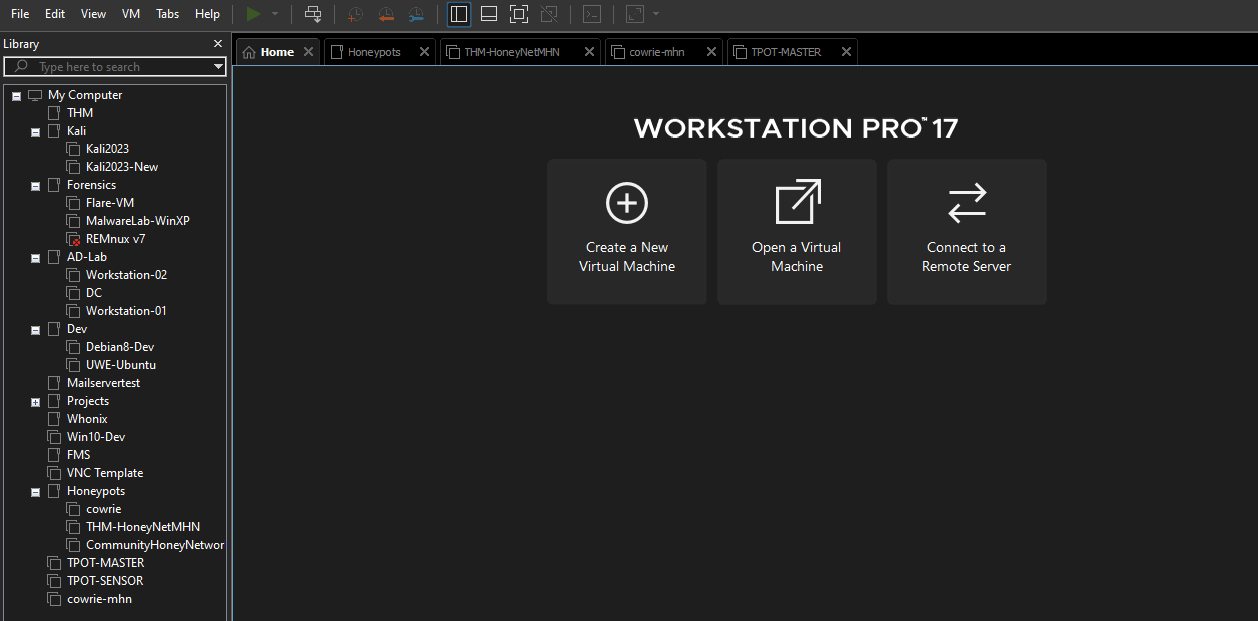The image size is (1258, 621).
Task: Close the Library panel
Action: tap(218, 44)
